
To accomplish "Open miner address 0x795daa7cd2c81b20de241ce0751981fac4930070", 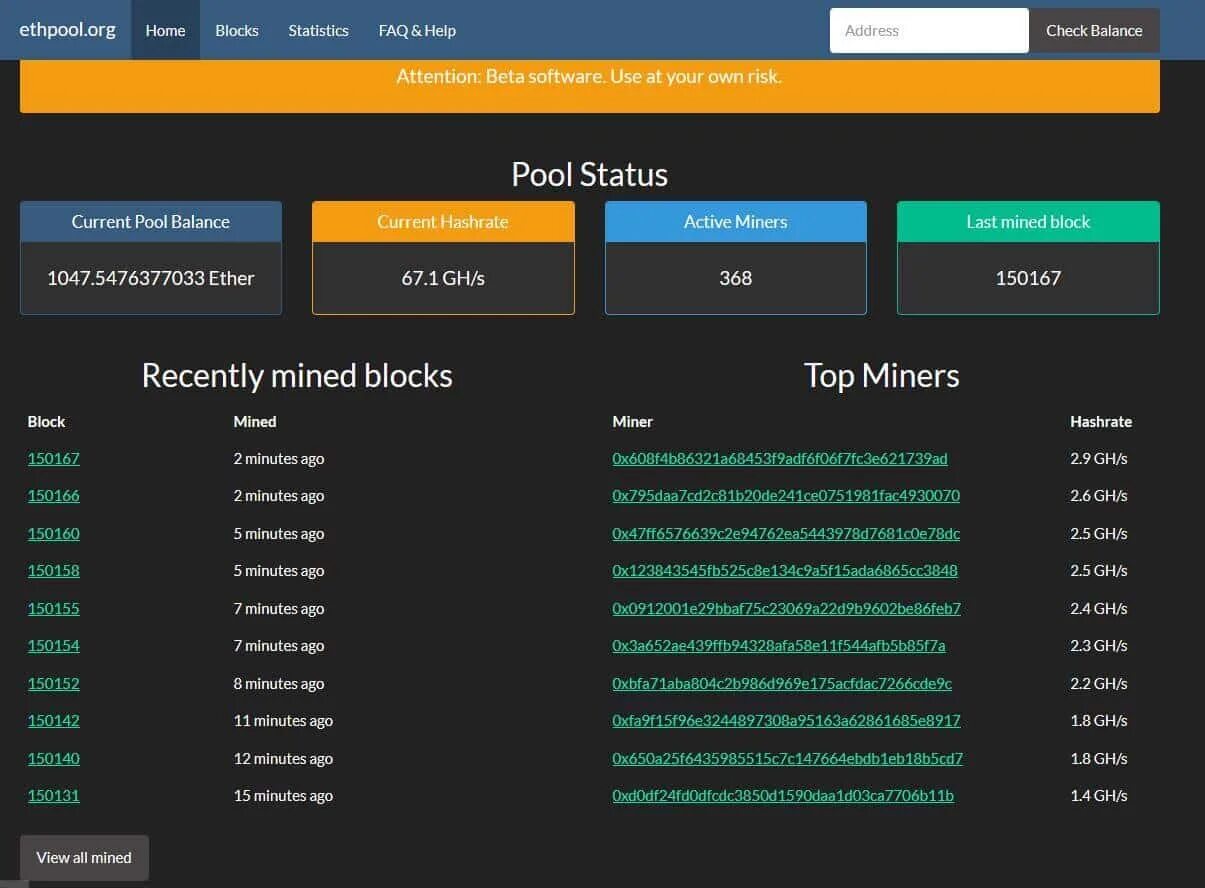I will pyautogui.click(x=786, y=496).
